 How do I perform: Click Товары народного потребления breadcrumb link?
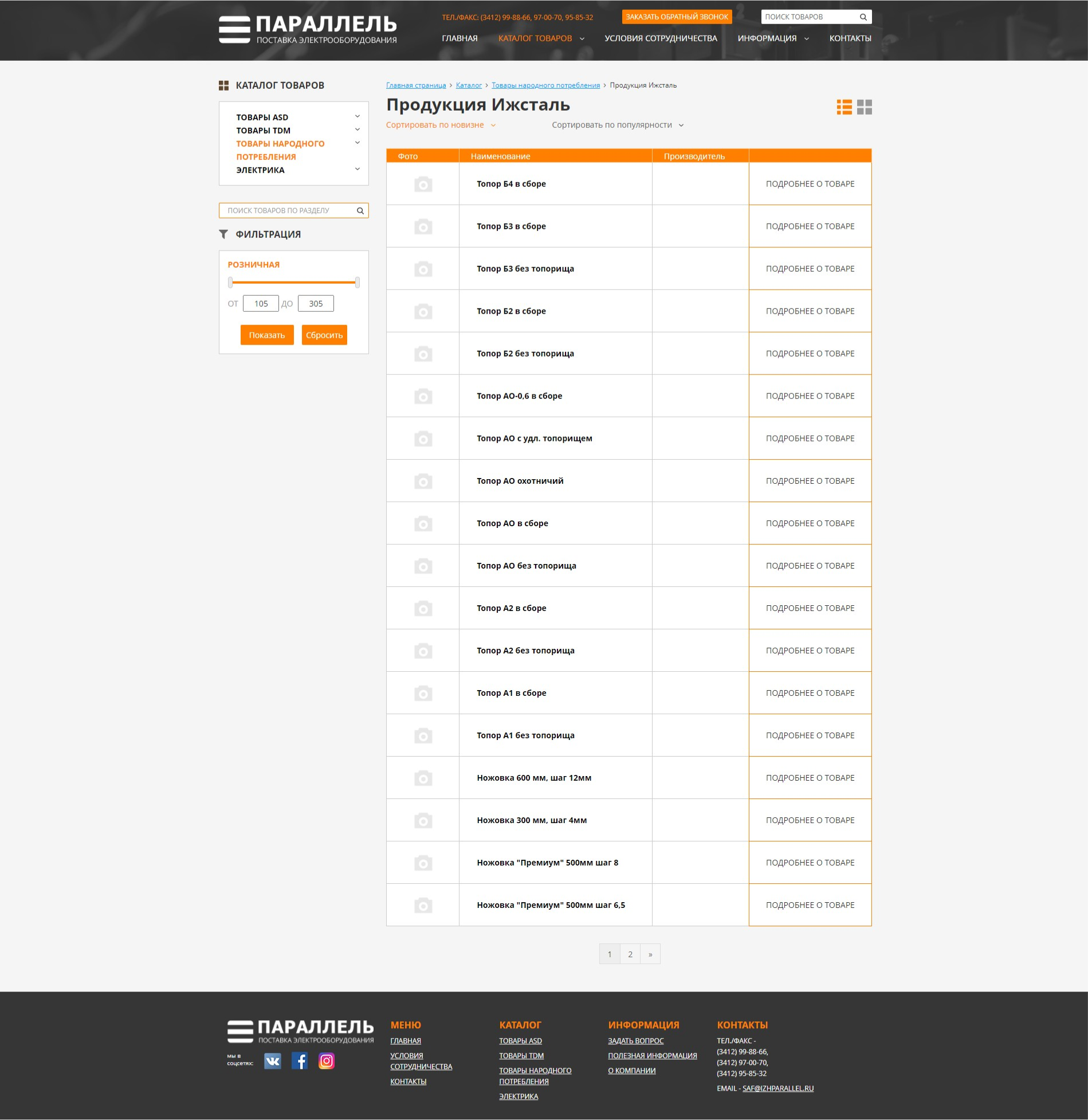click(546, 85)
